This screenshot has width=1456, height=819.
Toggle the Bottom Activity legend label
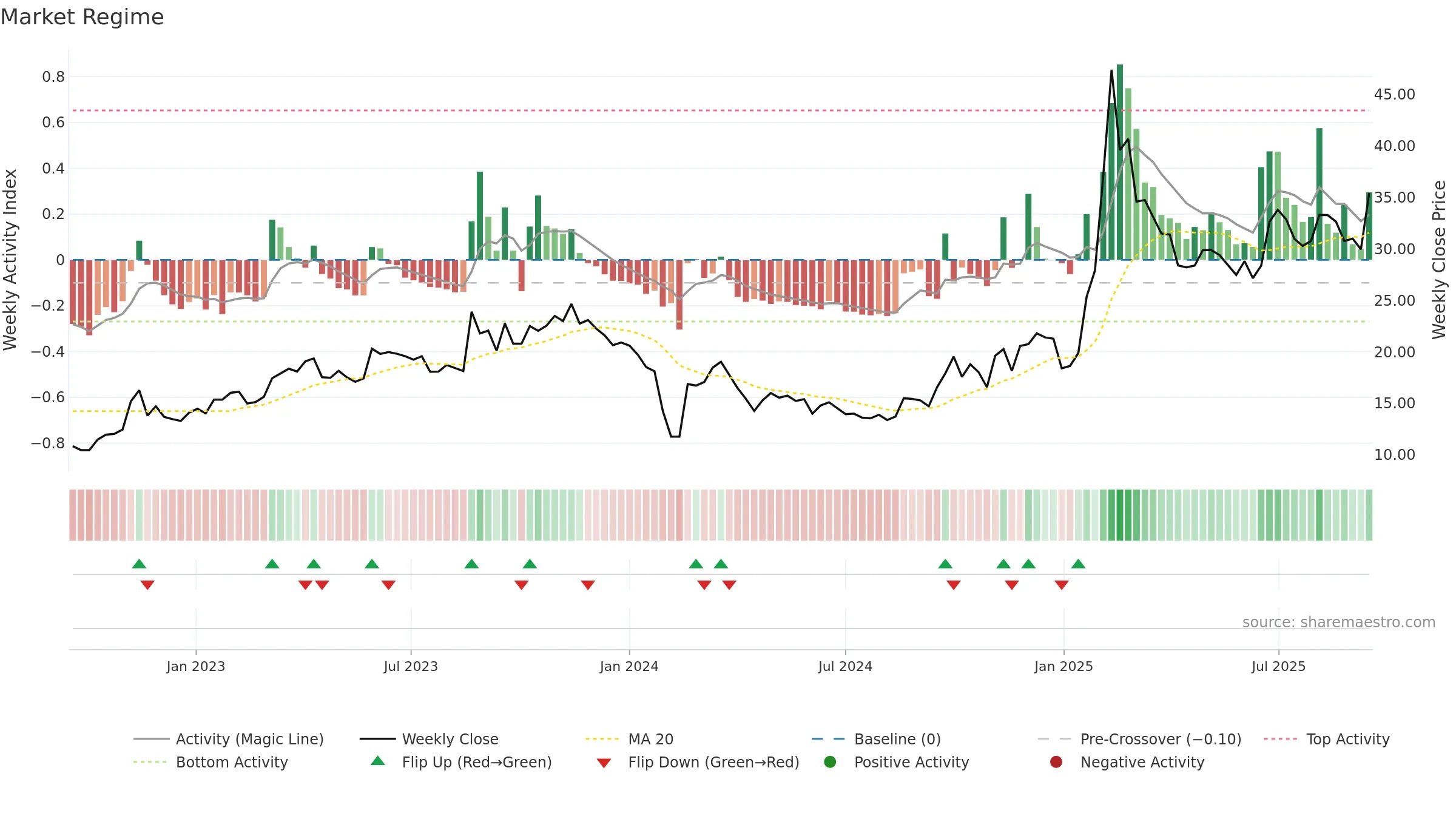click(x=232, y=762)
